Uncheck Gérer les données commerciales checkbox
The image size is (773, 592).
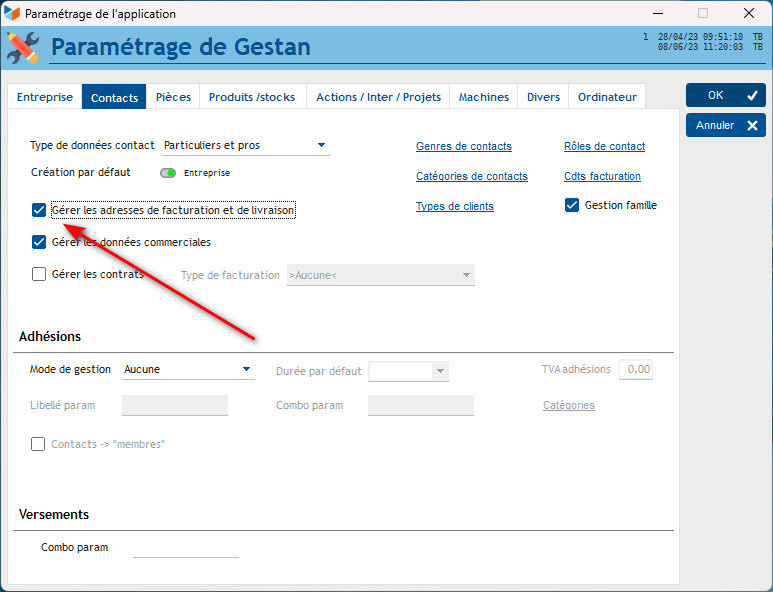click(39, 242)
